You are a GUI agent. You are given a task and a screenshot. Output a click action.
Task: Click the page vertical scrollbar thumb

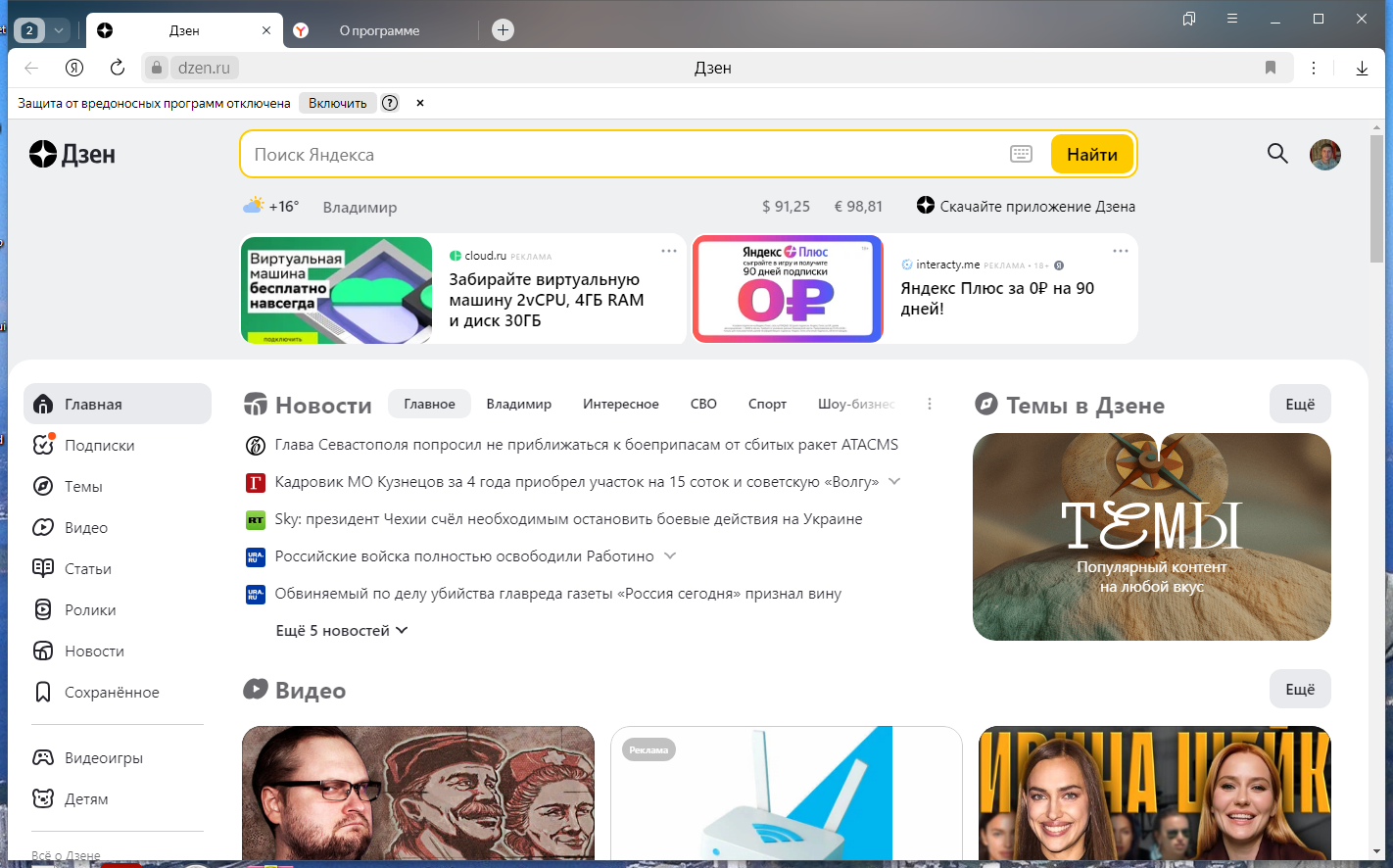(1376, 199)
